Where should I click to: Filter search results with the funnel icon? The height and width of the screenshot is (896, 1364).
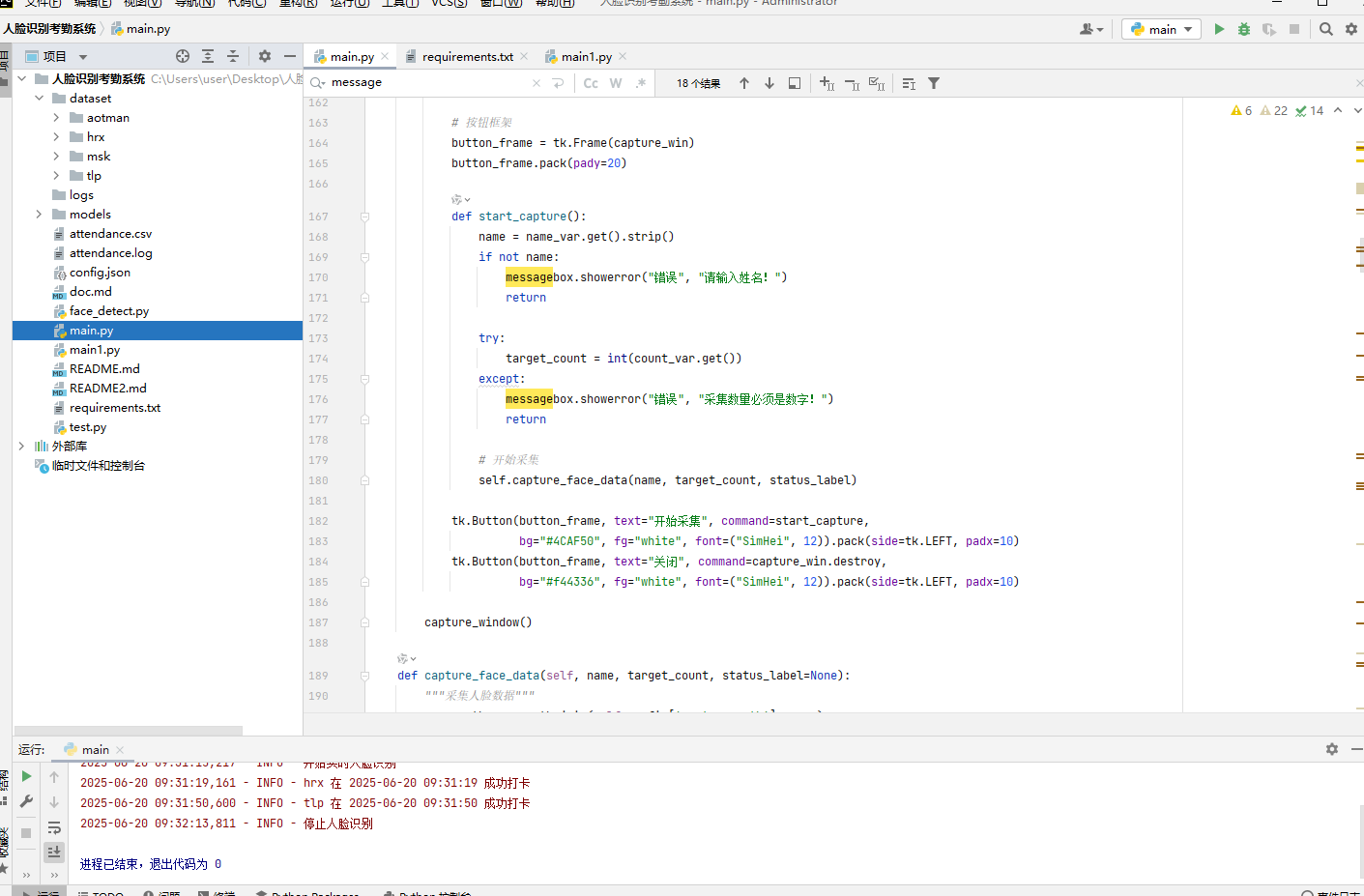(x=933, y=82)
